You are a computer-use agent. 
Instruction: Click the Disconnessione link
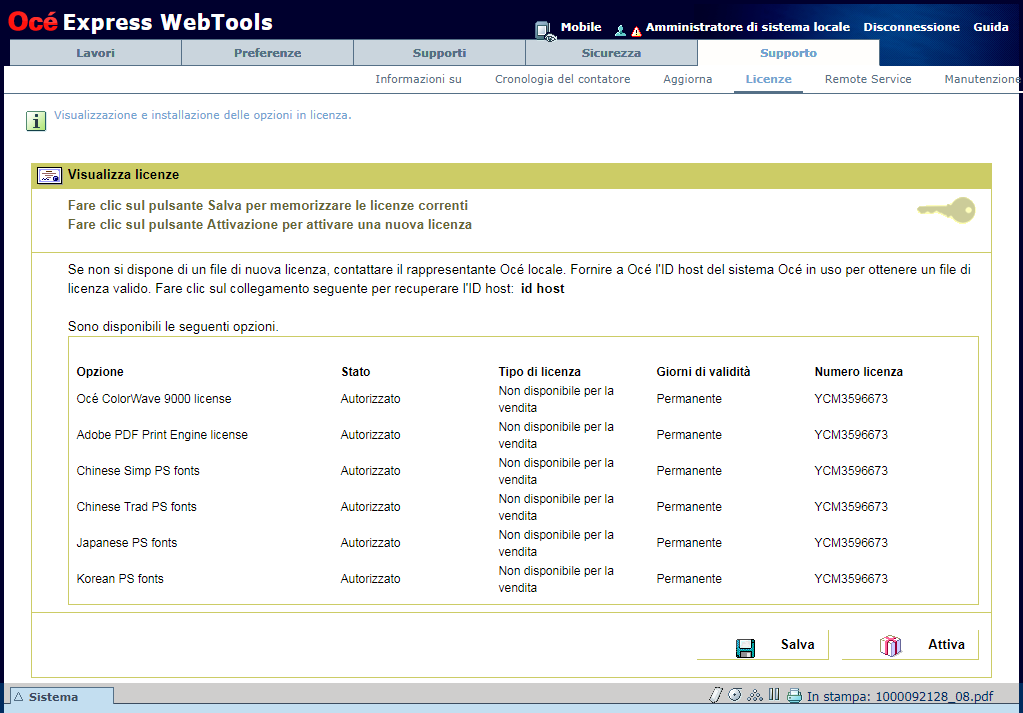pyautogui.click(x=911, y=27)
